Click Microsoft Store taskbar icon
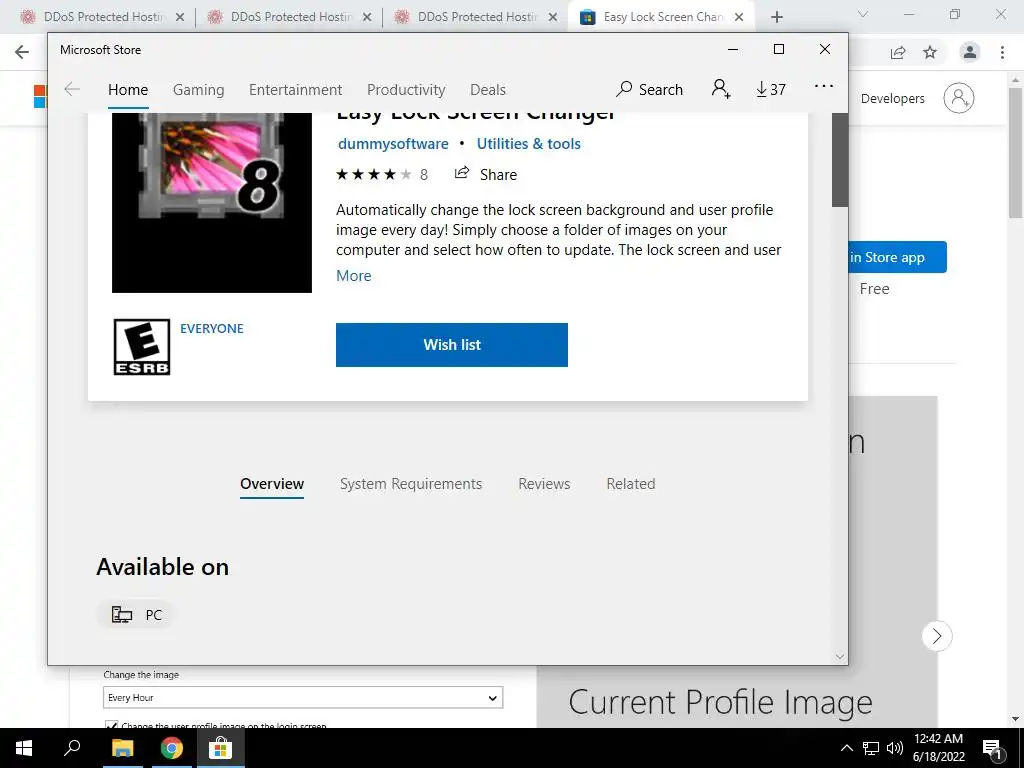The image size is (1024, 768). pyautogui.click(x=221, y=748)
